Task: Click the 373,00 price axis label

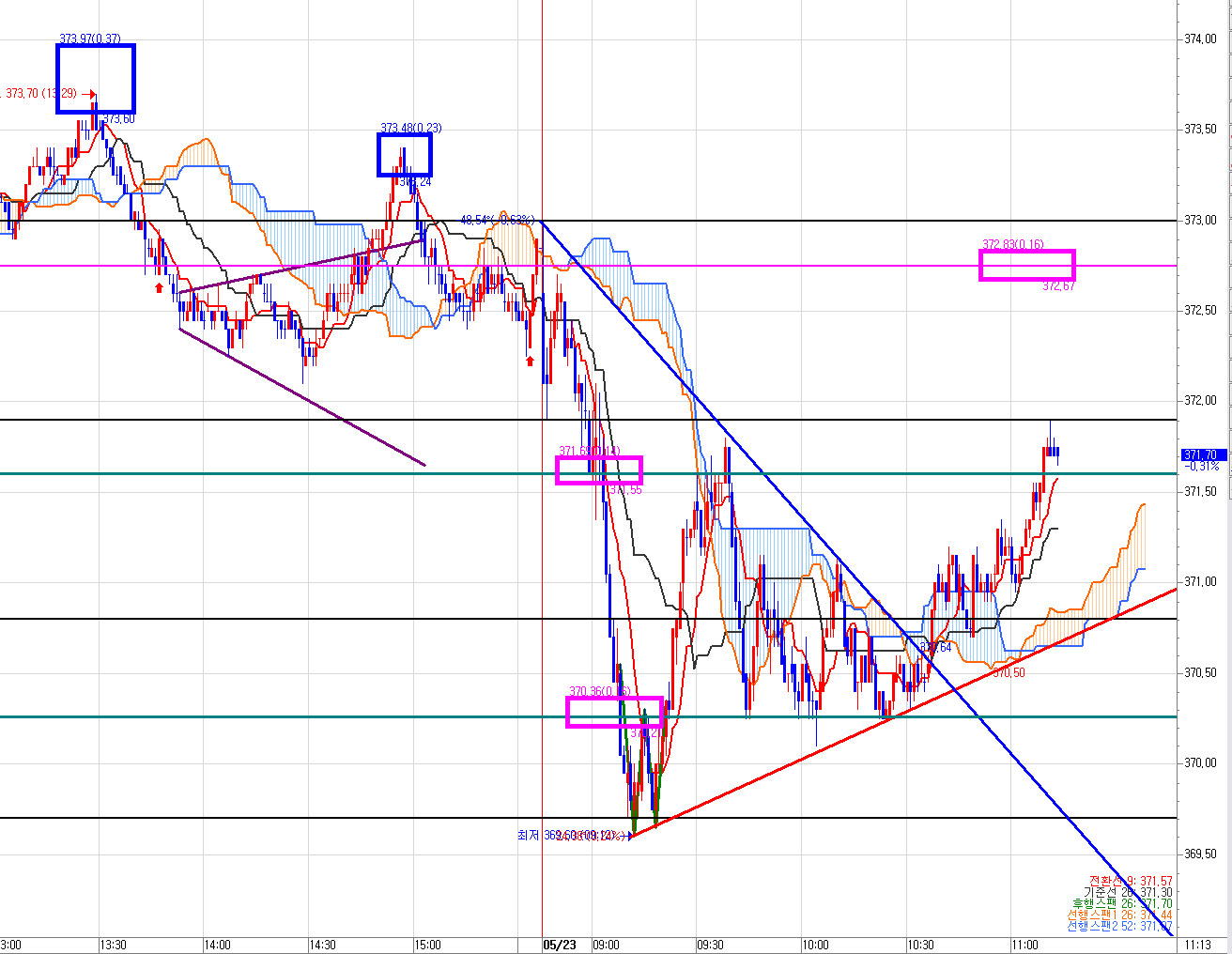Action: (1202, 220)
